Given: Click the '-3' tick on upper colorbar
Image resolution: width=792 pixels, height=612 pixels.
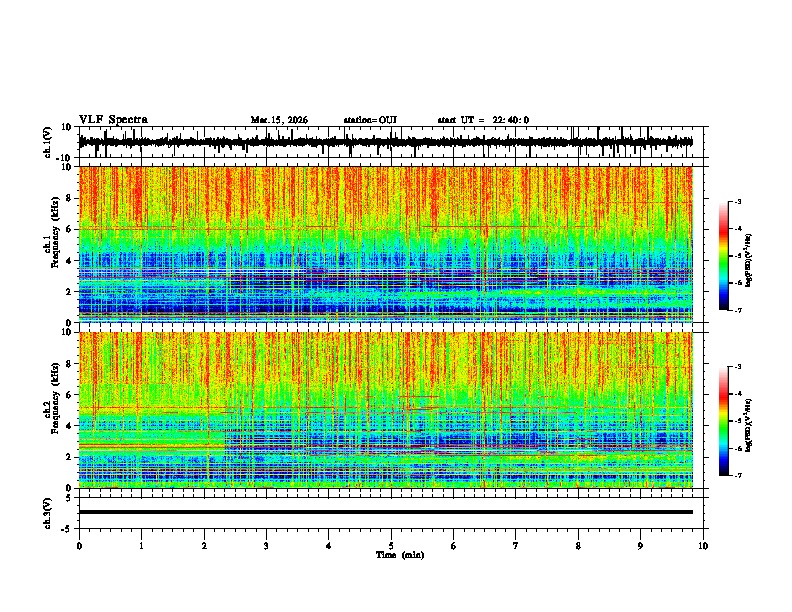Looking at the screenshot, I should click(738, 201).
